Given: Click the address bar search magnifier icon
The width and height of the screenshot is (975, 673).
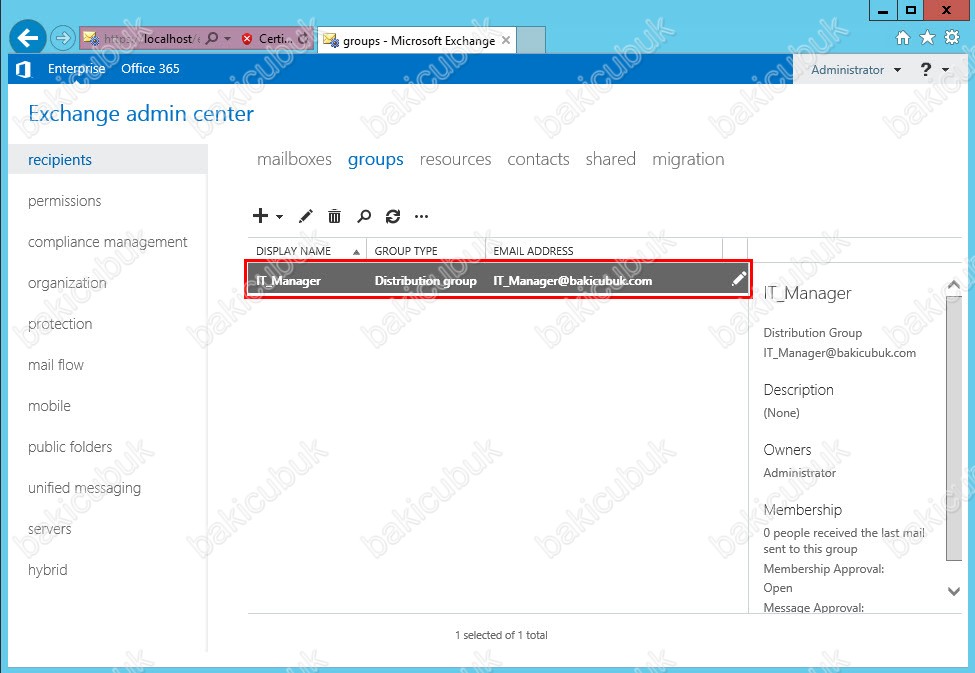Looking at the screenshot, I should (212, 39).
